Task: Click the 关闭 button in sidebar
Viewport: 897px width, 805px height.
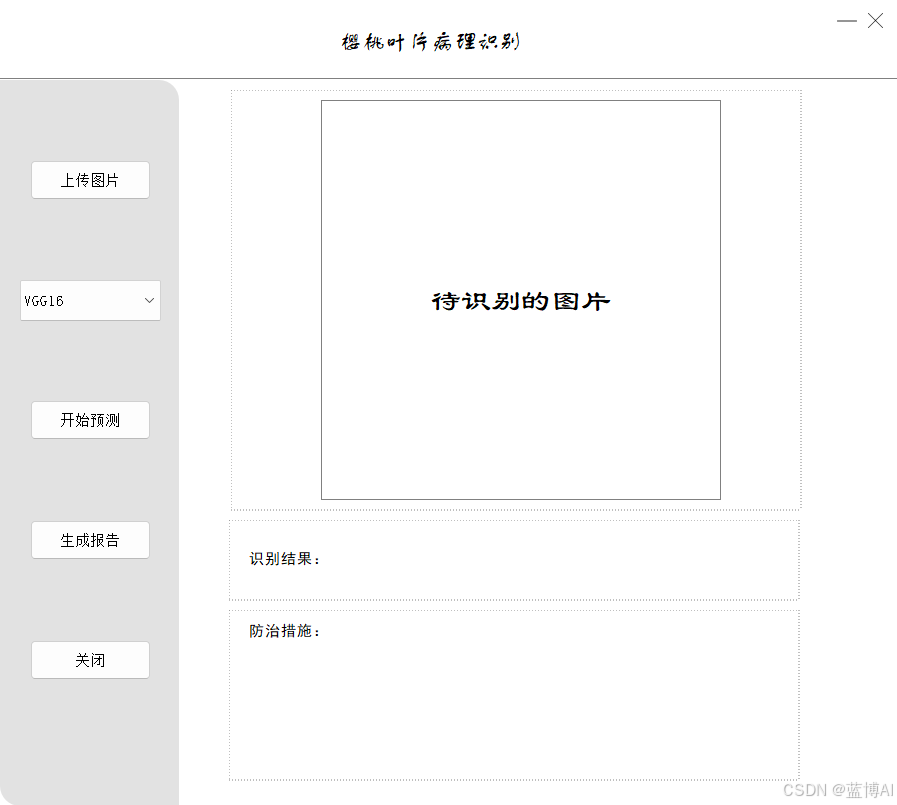Action: 90,660
